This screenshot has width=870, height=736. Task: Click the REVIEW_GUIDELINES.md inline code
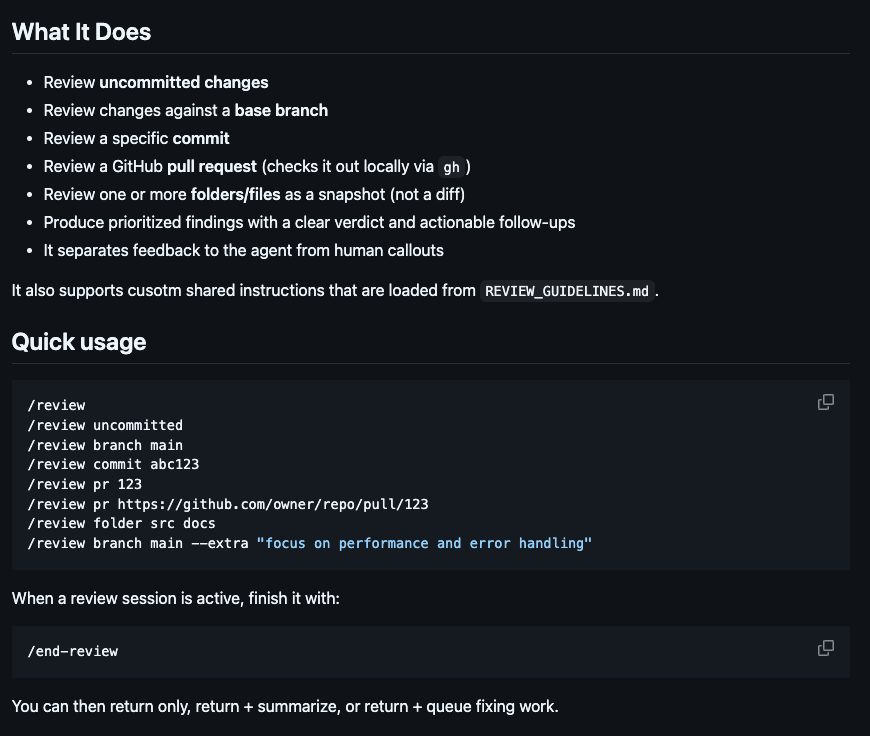(x=566, y=291)
